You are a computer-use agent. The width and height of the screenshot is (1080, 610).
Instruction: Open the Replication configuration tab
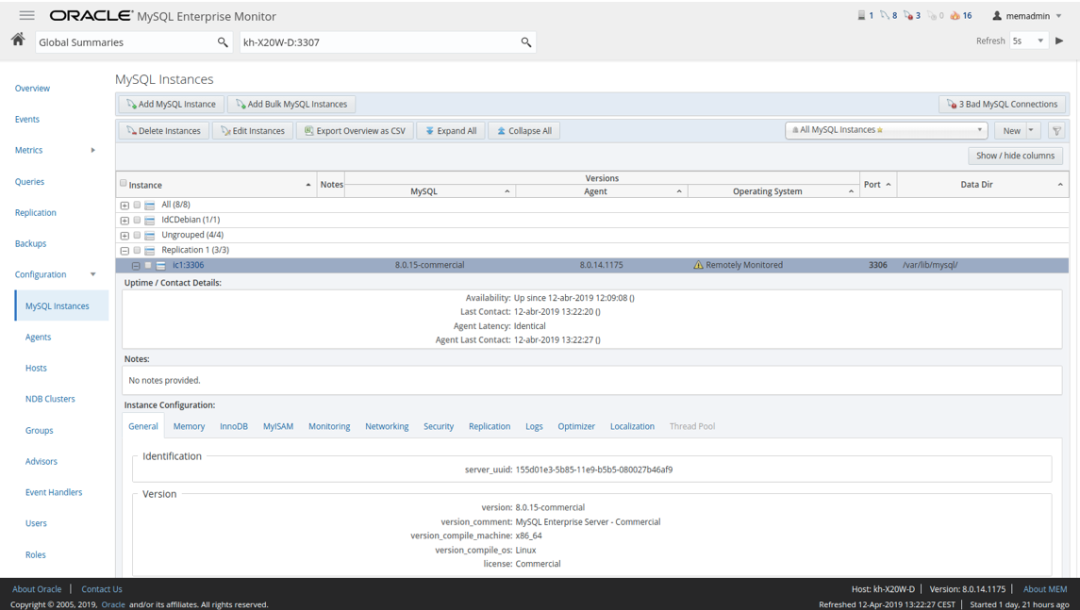(489, 427)
